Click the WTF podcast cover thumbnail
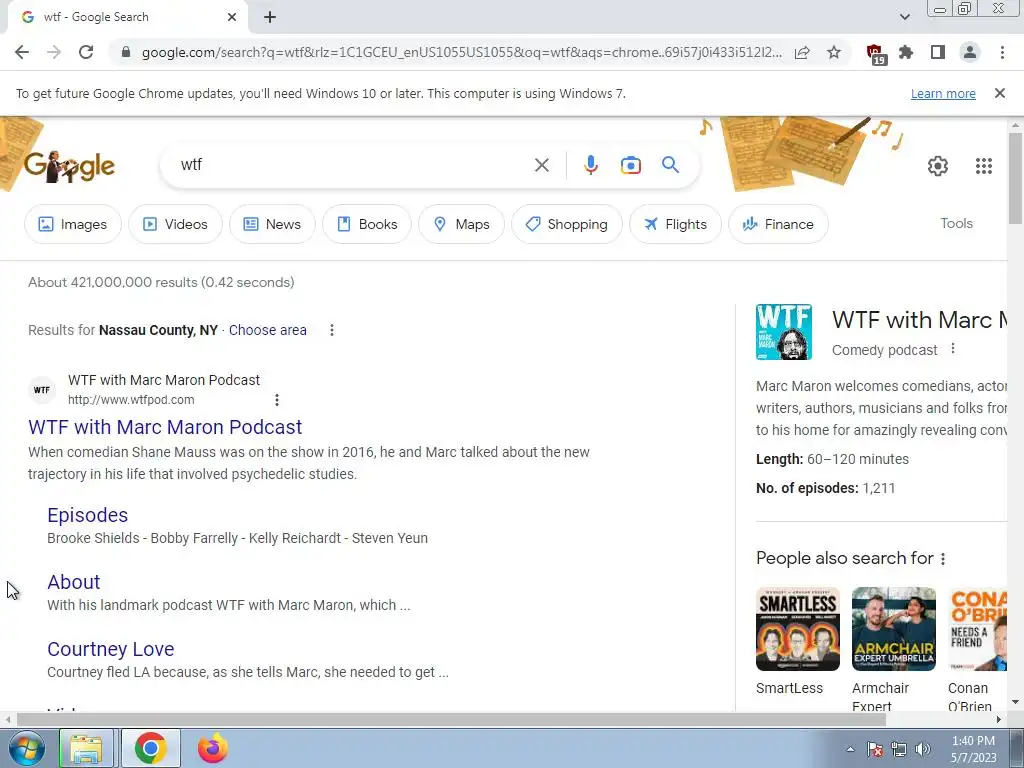The image size is (1024, 768). 784,332
